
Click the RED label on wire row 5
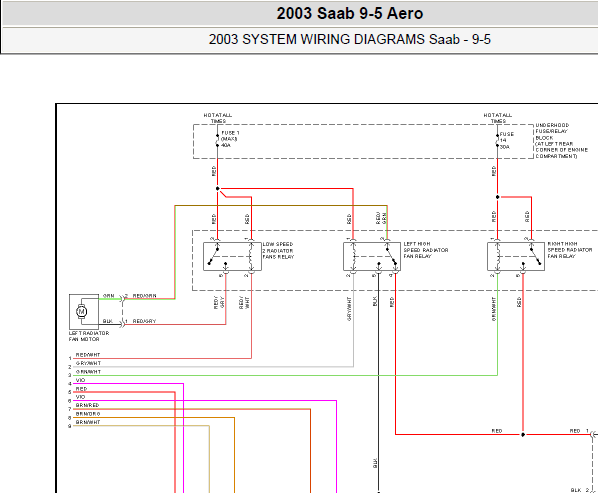(82, 389)
